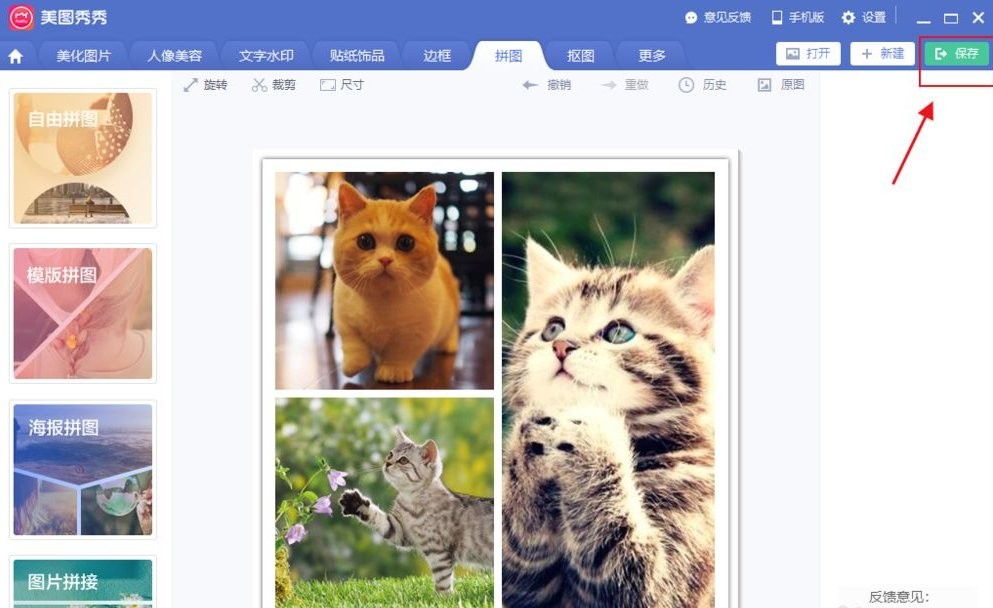Select the 裁剪 crop tool
Image resolution: width=993 pixels, height=608 pixels.
[274, 85]
